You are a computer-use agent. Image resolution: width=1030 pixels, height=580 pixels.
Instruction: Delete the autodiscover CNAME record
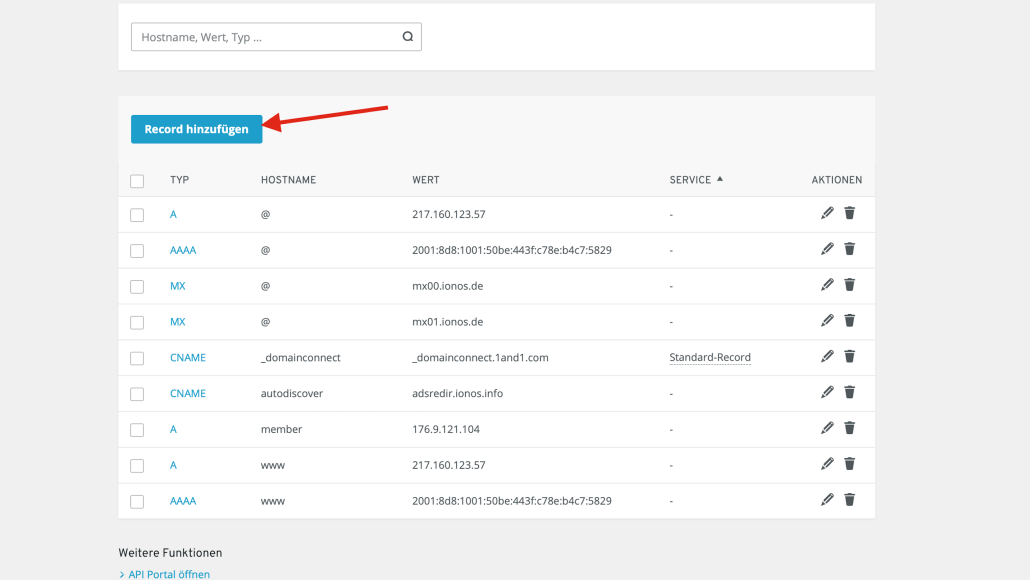pyautogui.click(x=849, y=392)
